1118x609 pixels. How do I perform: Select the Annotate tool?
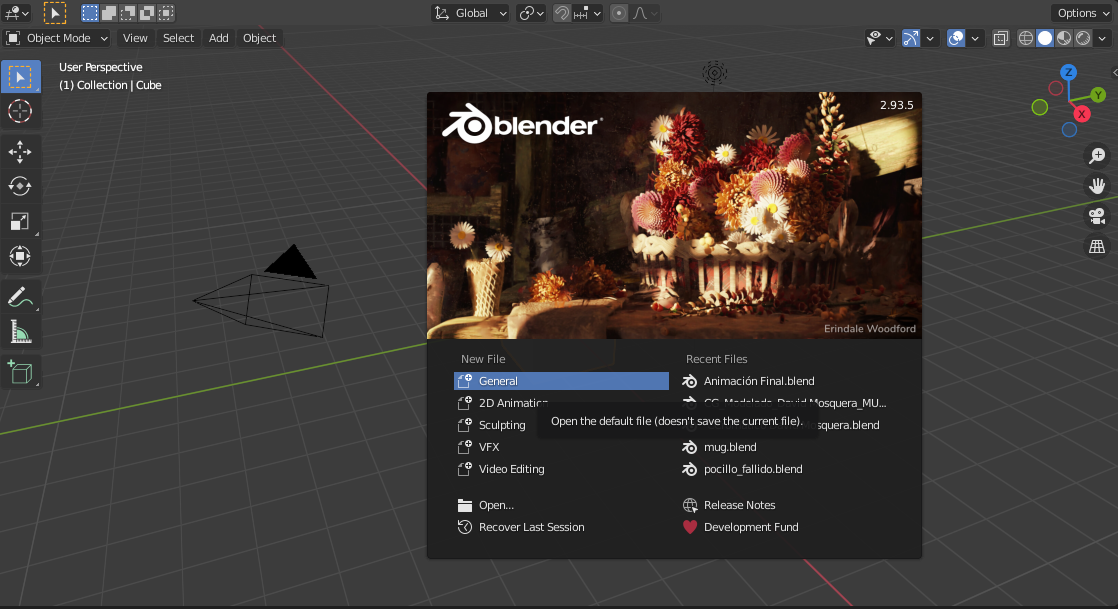[x=20, y=297]
